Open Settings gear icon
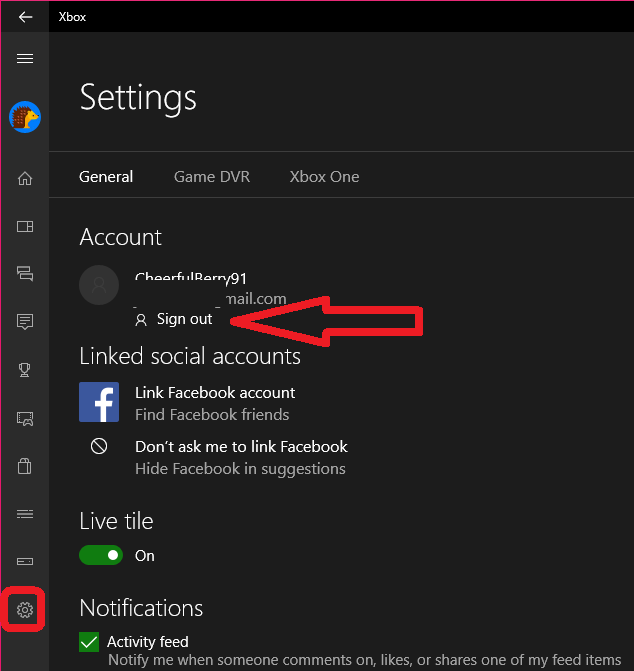Screen dimensions: 634x671 point(25,609)
